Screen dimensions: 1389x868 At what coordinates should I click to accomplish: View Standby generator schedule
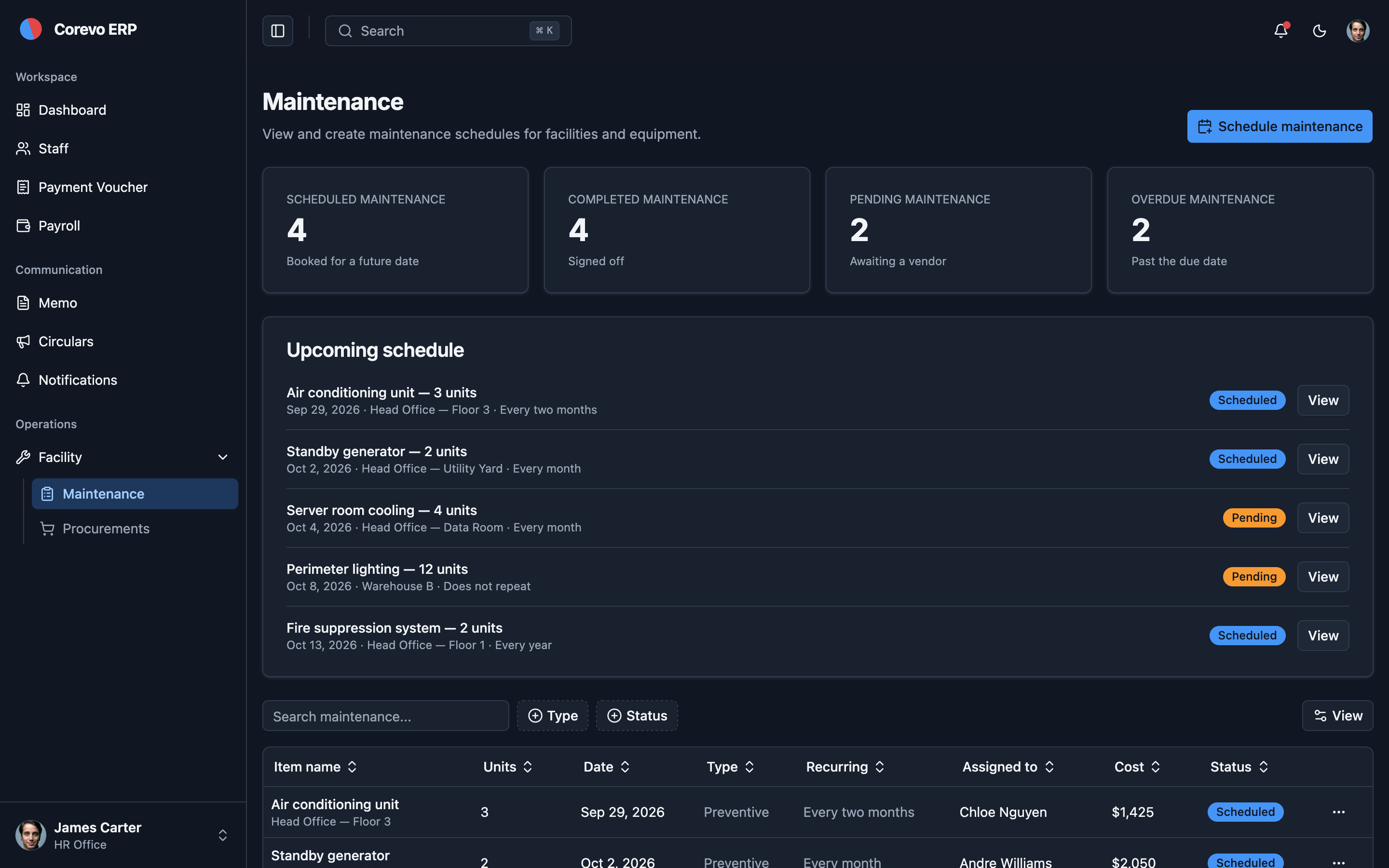pos(1323,459)
